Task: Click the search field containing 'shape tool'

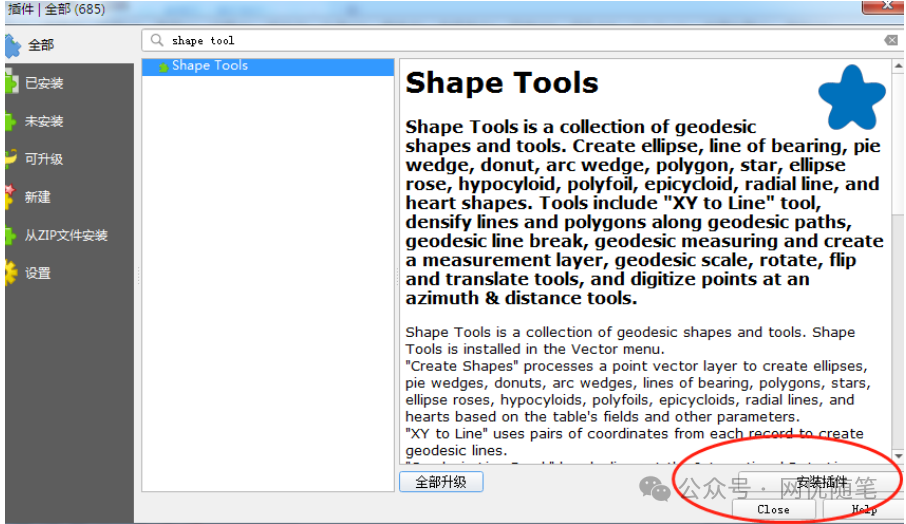Action: 522,40
